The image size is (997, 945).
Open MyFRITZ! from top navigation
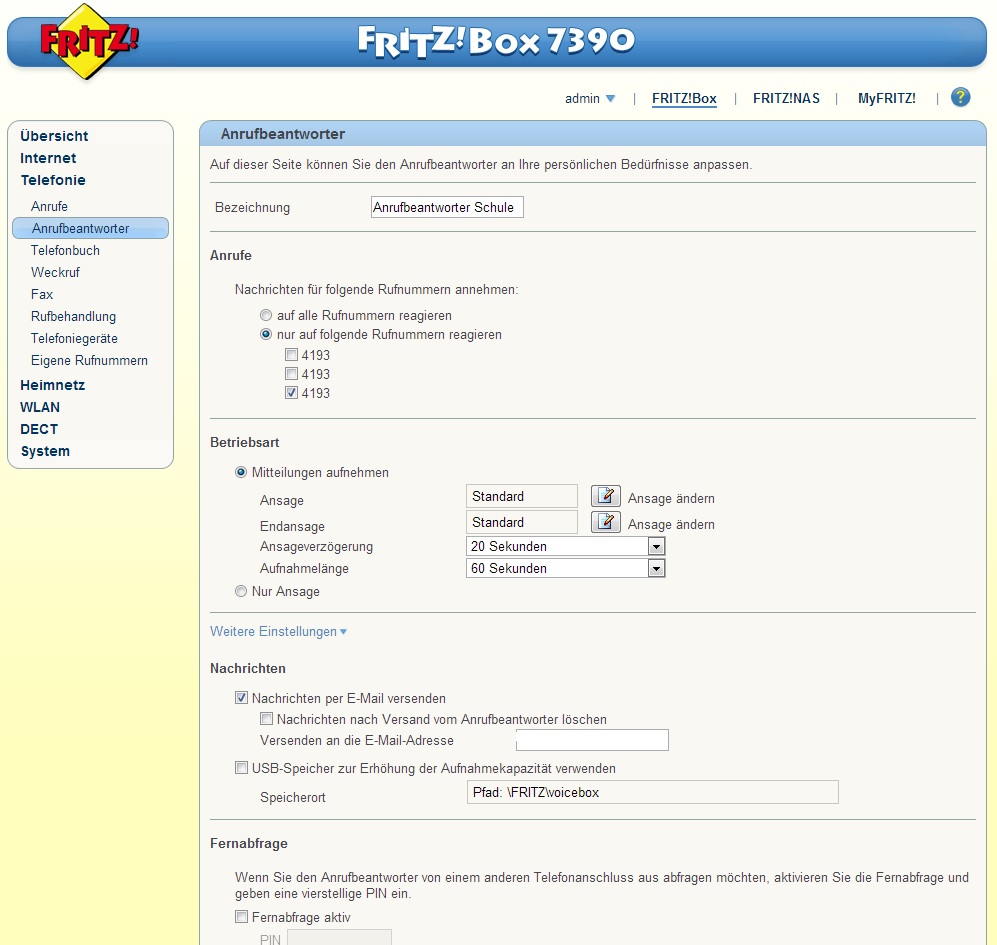[x=886, y=99]
